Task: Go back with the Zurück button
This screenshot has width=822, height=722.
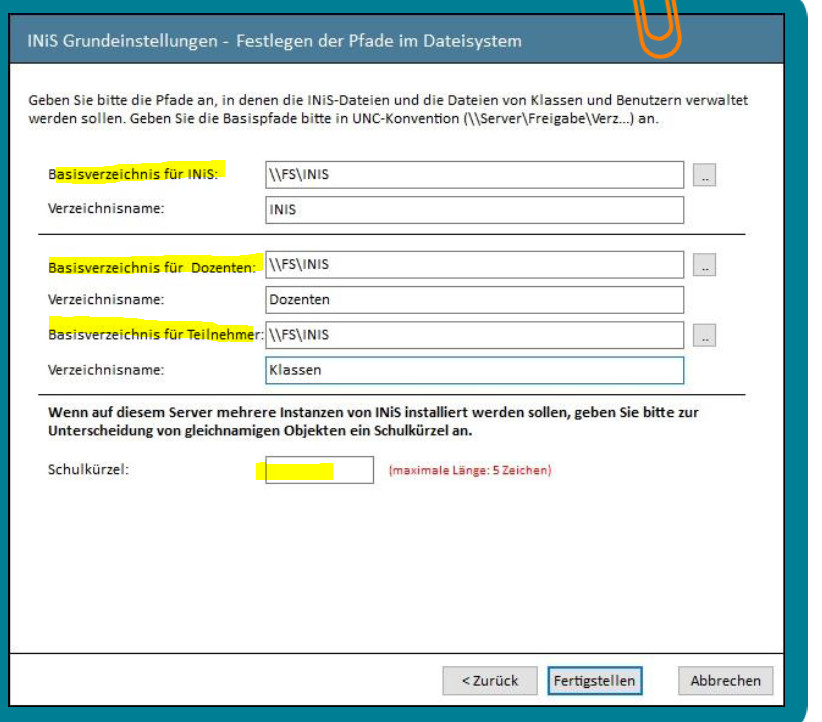Action: 490,681
